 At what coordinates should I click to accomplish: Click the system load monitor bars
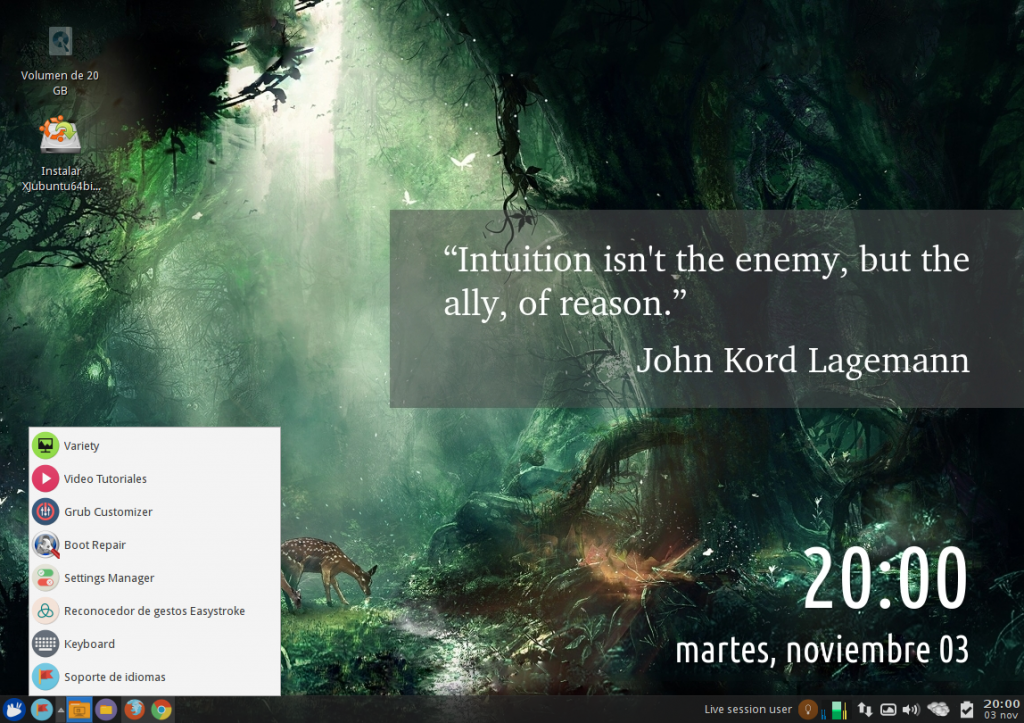(835, 710)
